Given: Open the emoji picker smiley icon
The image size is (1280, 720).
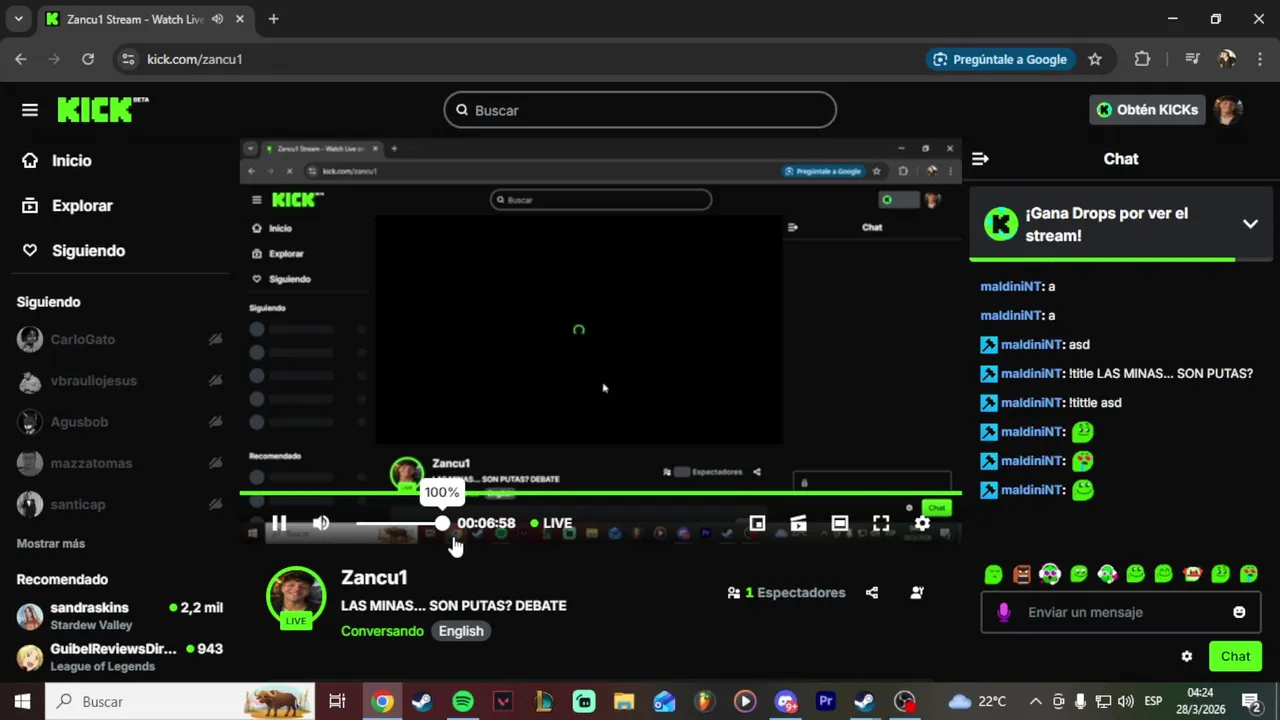Looking at the screenshot, I should (1240, 612).
